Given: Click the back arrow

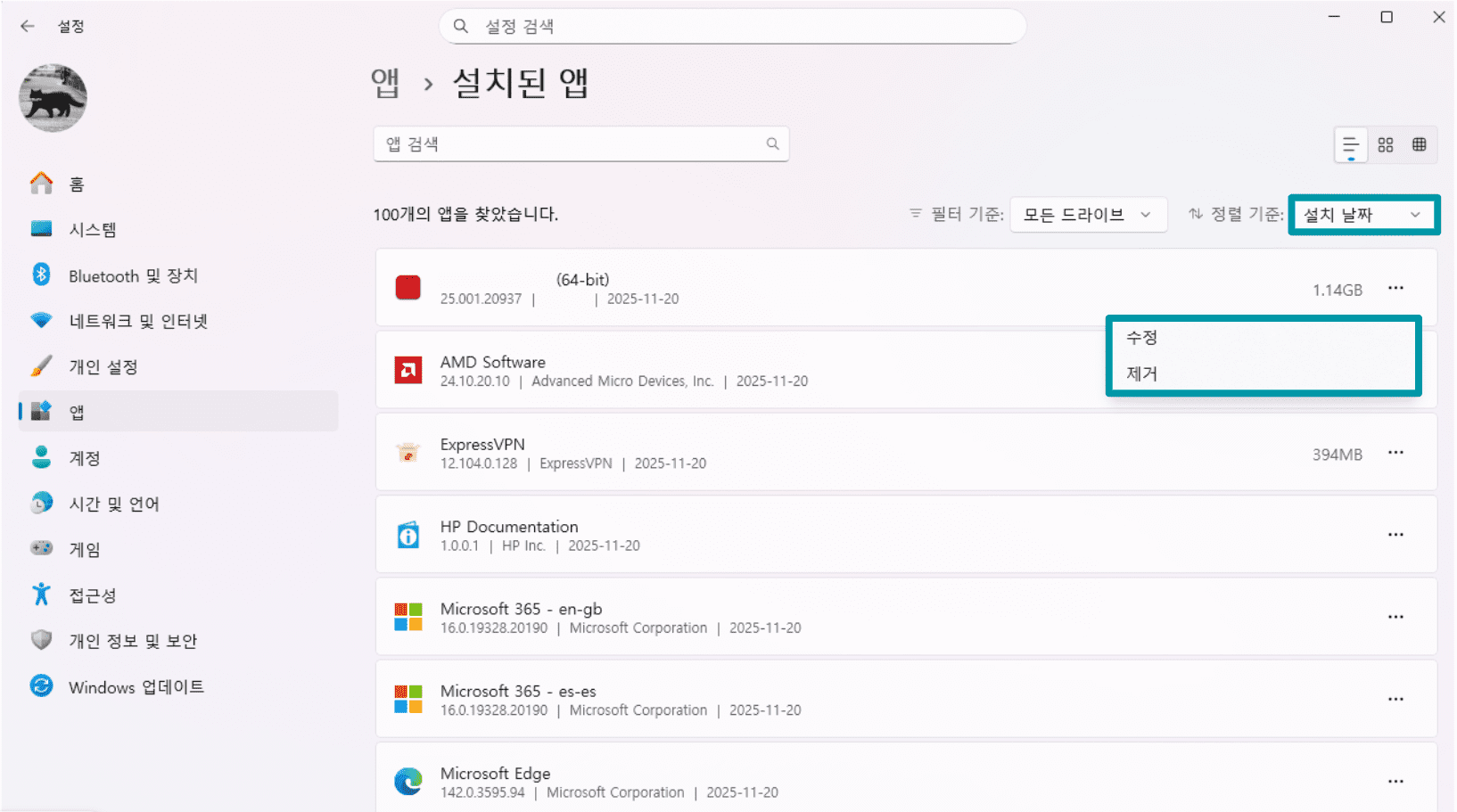Looking at the screenshot, I should (27, 26).
